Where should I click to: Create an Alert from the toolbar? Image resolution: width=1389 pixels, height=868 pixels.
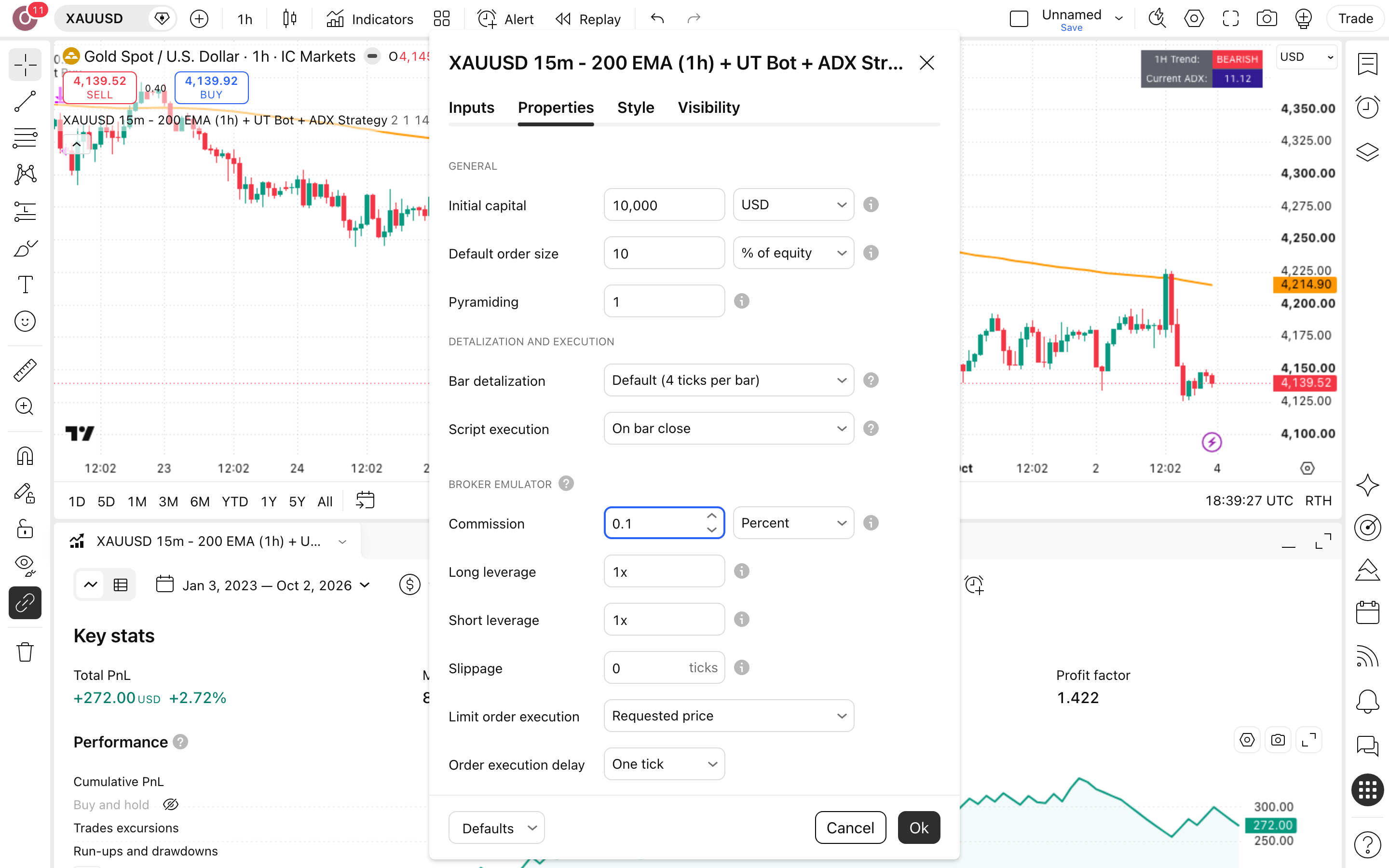click(505, 19)
